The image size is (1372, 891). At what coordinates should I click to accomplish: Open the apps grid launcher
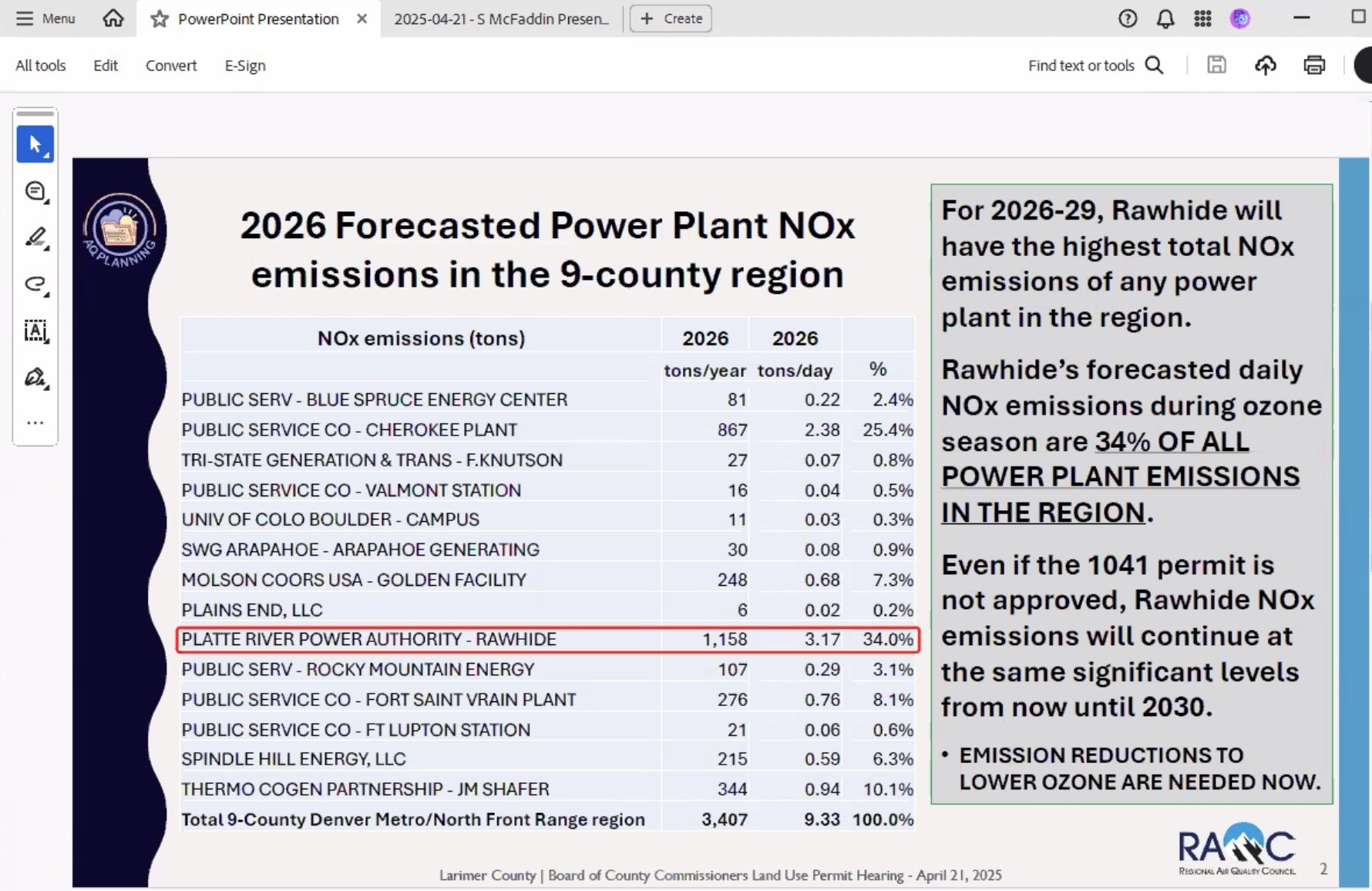pyautogui.click(x=1202, y=18)
